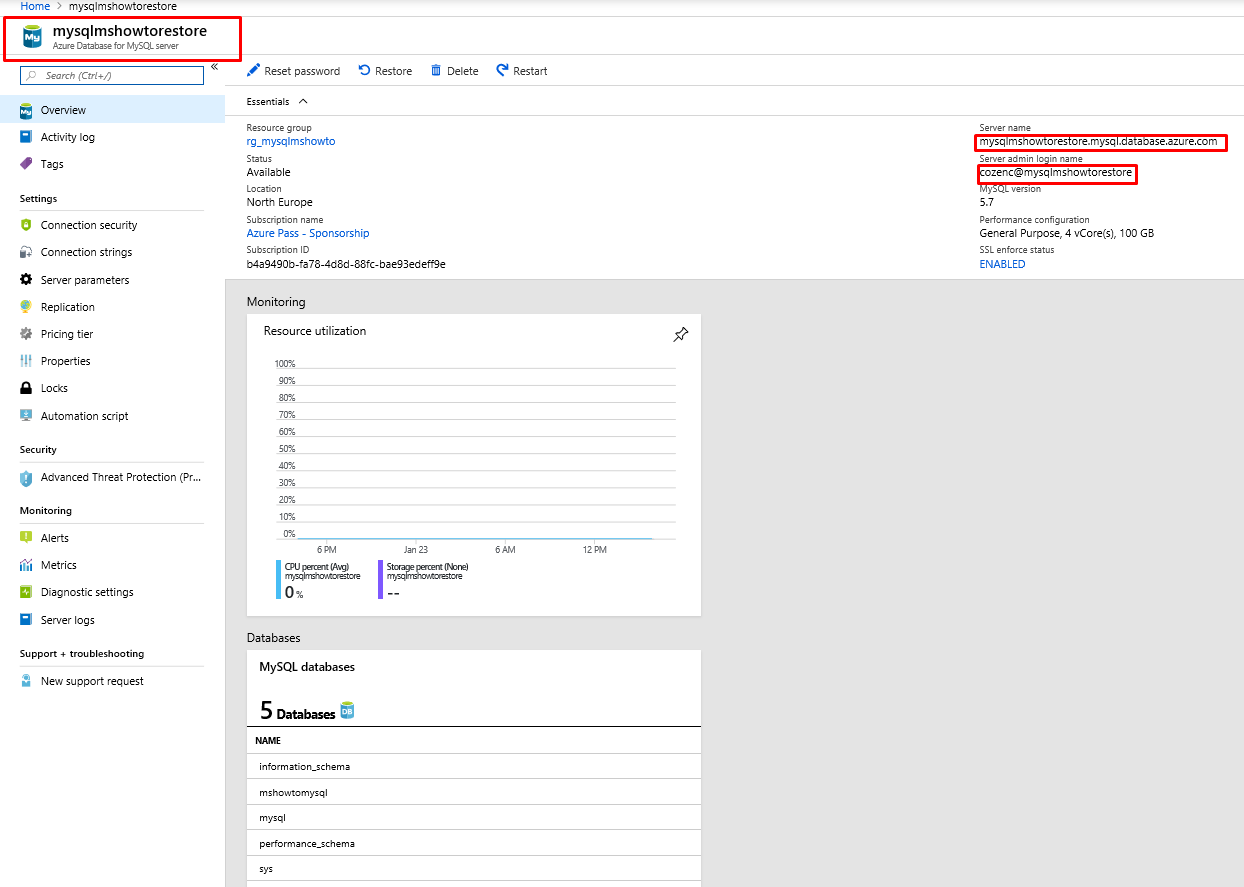The image size is (1244, 887).
Task: Click the Connection security shield icon
Action: 26,225
